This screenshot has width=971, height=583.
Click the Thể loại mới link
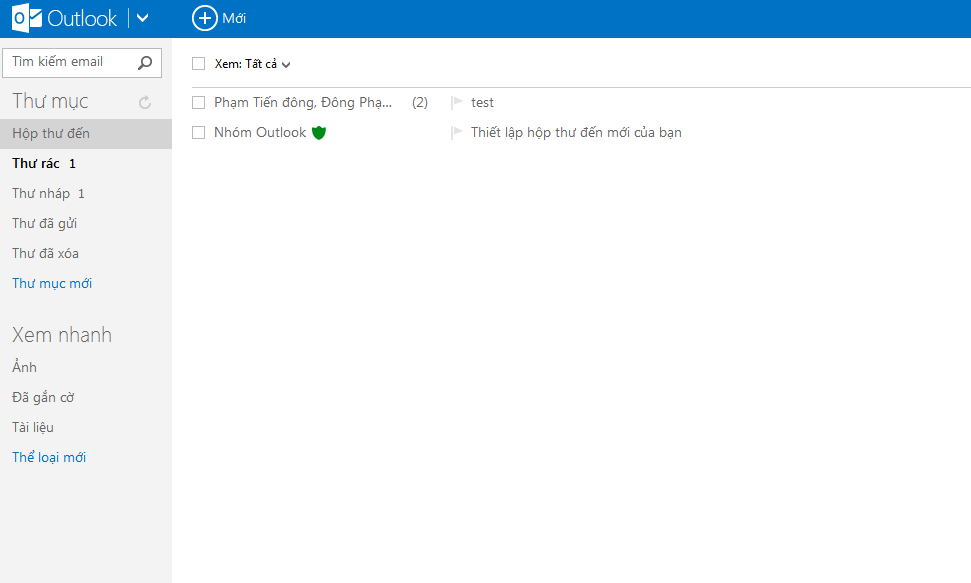tap(49, 457)
